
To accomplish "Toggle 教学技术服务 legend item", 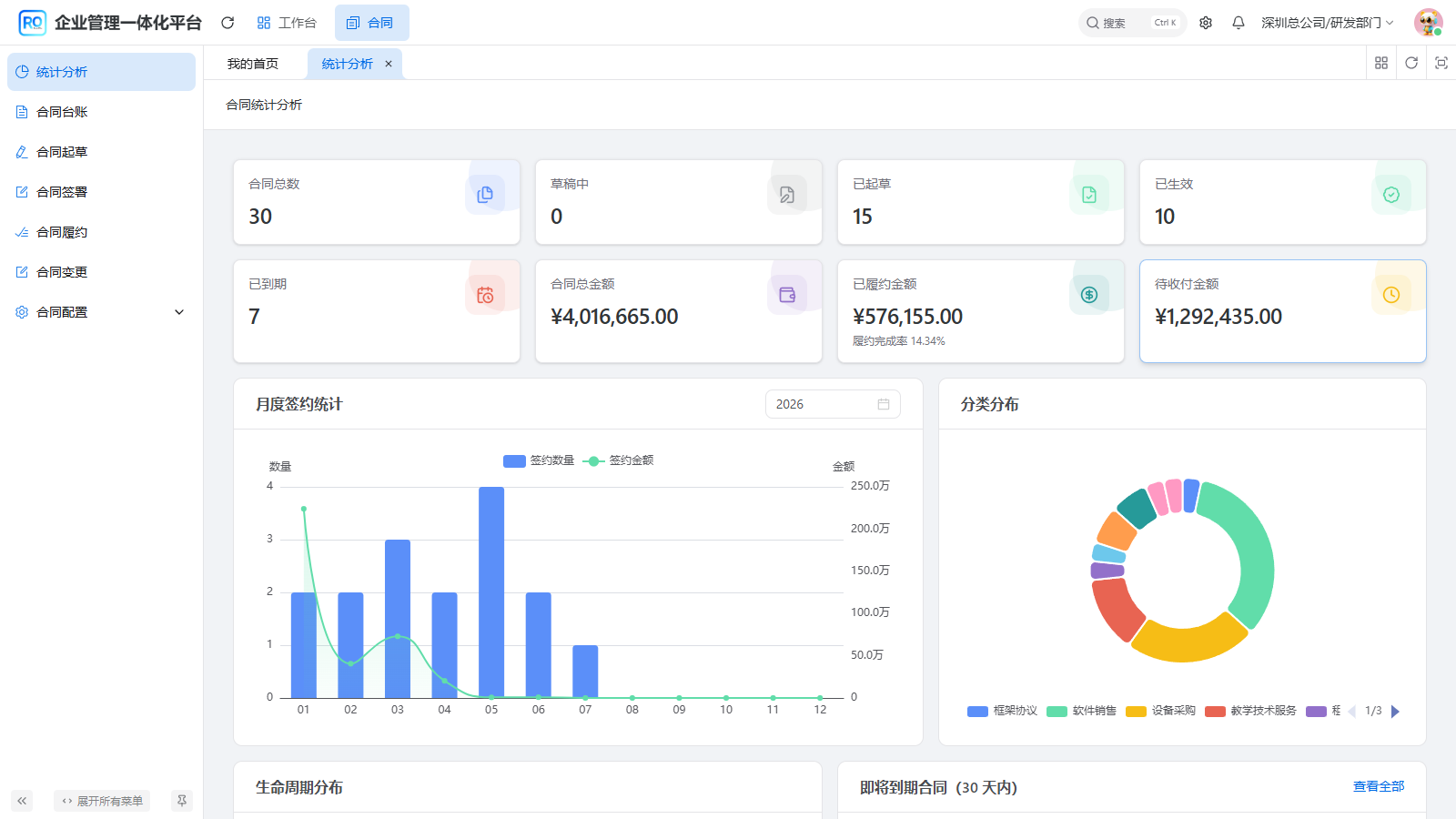I will click(x=1250, y=711).
